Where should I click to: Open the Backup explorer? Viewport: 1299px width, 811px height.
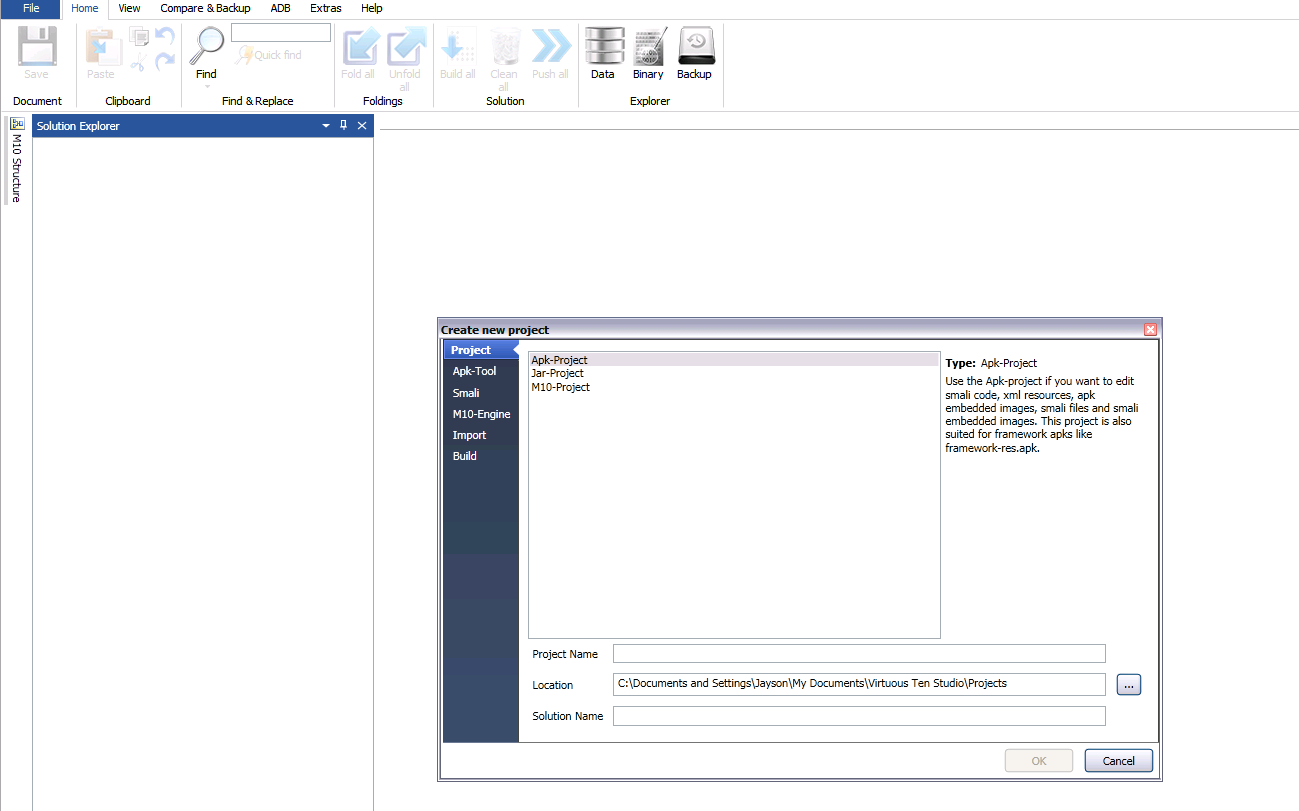point(694,53)
